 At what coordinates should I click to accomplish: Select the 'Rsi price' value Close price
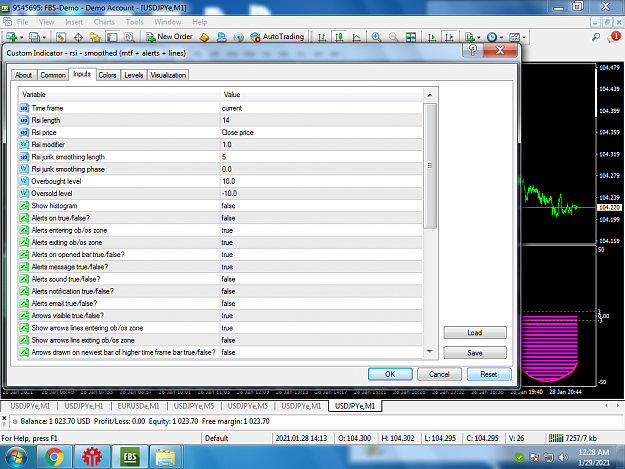[x=321, y=132]
